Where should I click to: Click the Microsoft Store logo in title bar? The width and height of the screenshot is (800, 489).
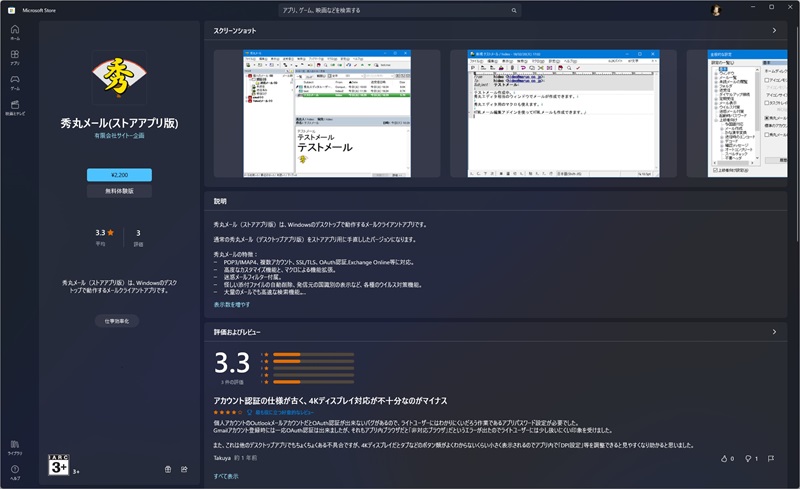11,10
